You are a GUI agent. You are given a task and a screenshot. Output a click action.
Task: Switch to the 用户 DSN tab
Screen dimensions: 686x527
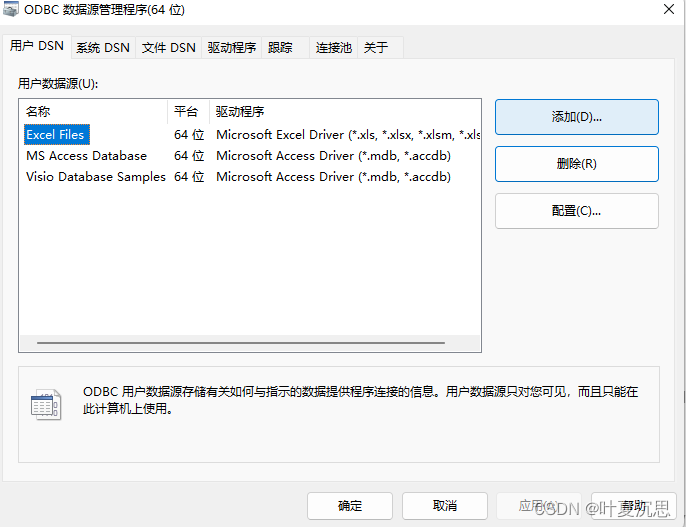(37, 46)
